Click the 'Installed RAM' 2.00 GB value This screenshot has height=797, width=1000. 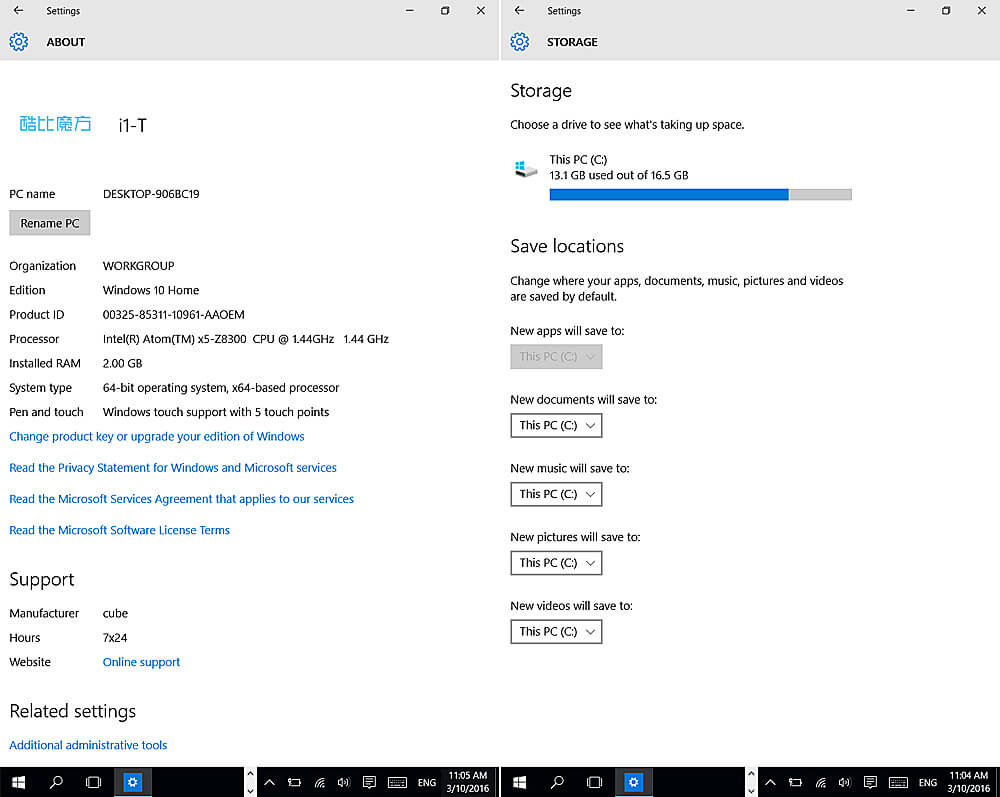pyautogui.click(x=122, y=363)
